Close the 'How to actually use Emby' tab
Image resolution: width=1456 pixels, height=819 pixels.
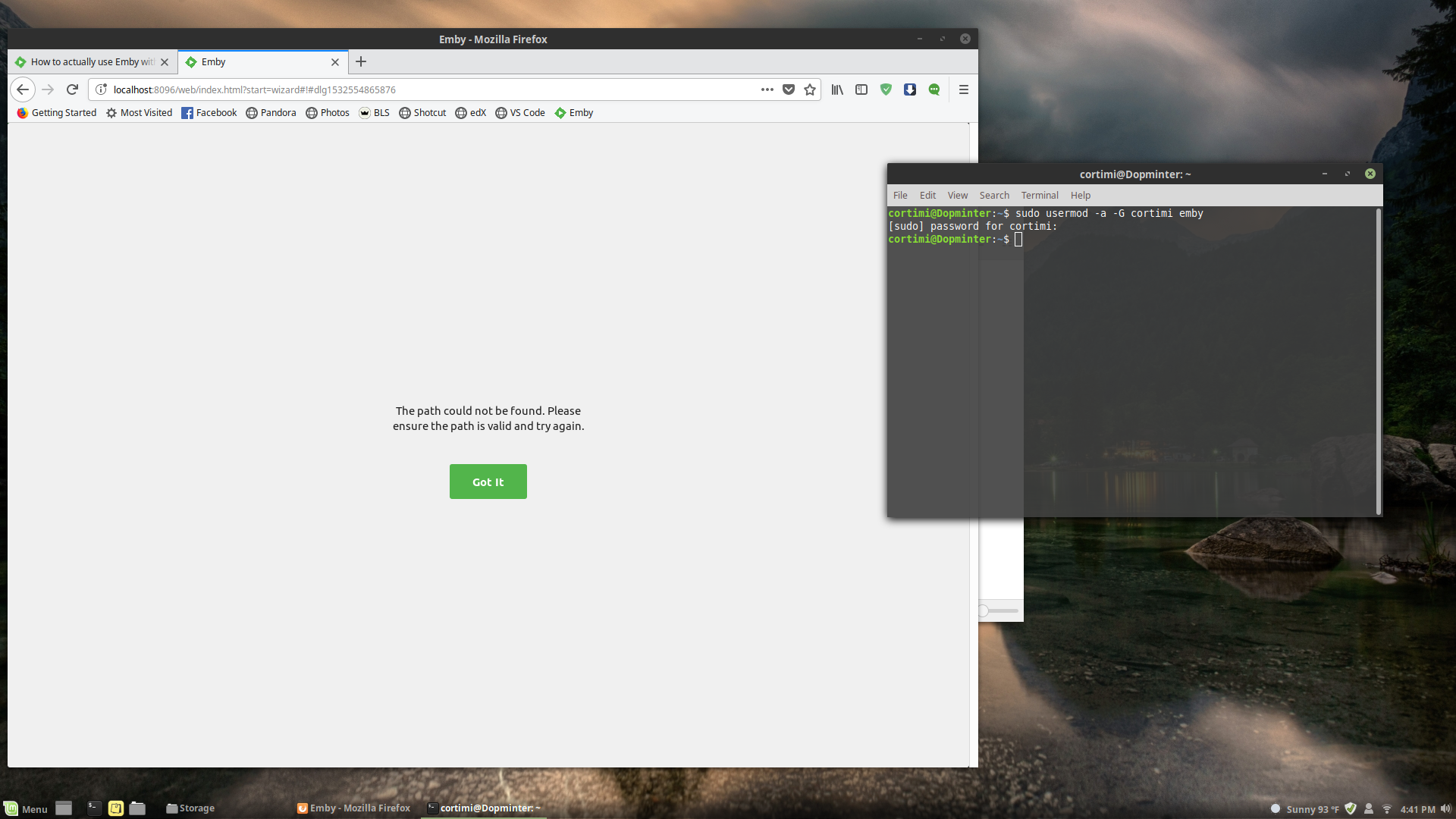pyautogui.click(x=165, y=62)
